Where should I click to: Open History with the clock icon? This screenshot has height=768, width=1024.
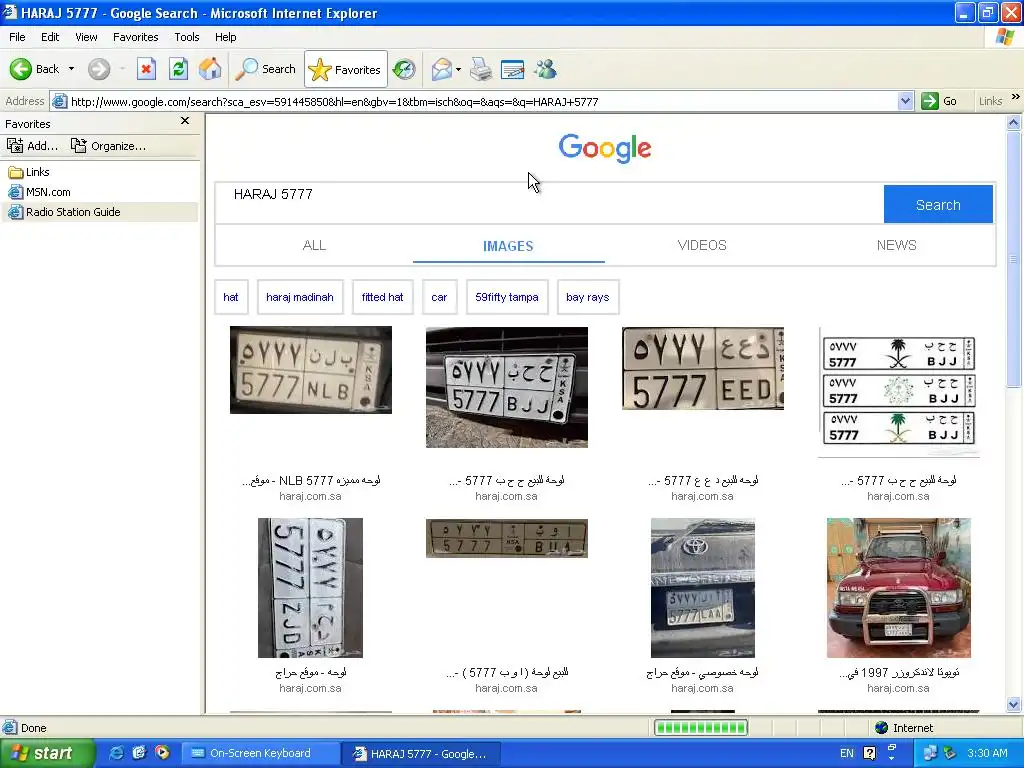[404, 69]
